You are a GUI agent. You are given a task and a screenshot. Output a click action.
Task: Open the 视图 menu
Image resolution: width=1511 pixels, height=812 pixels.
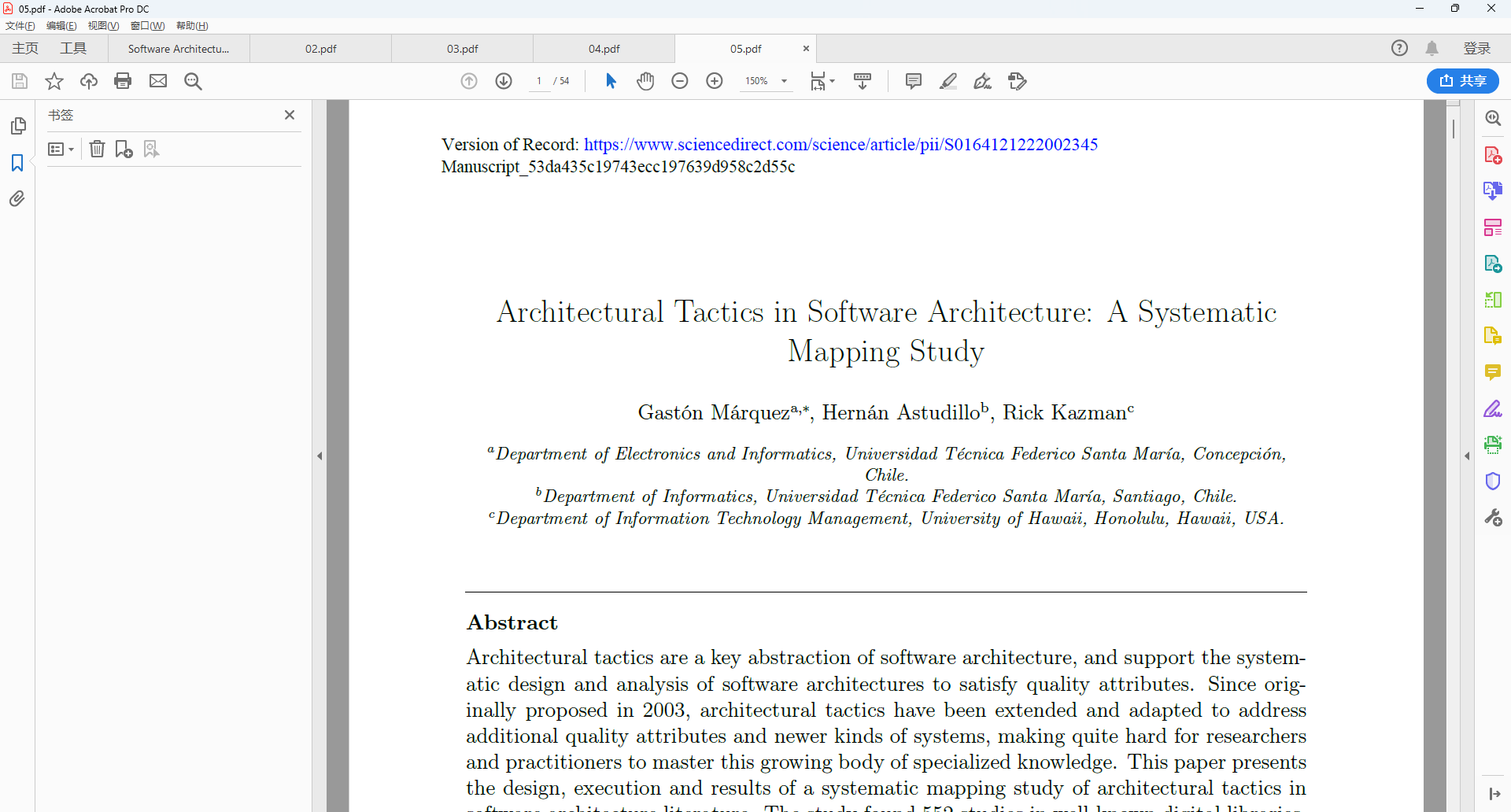(103, 26)
